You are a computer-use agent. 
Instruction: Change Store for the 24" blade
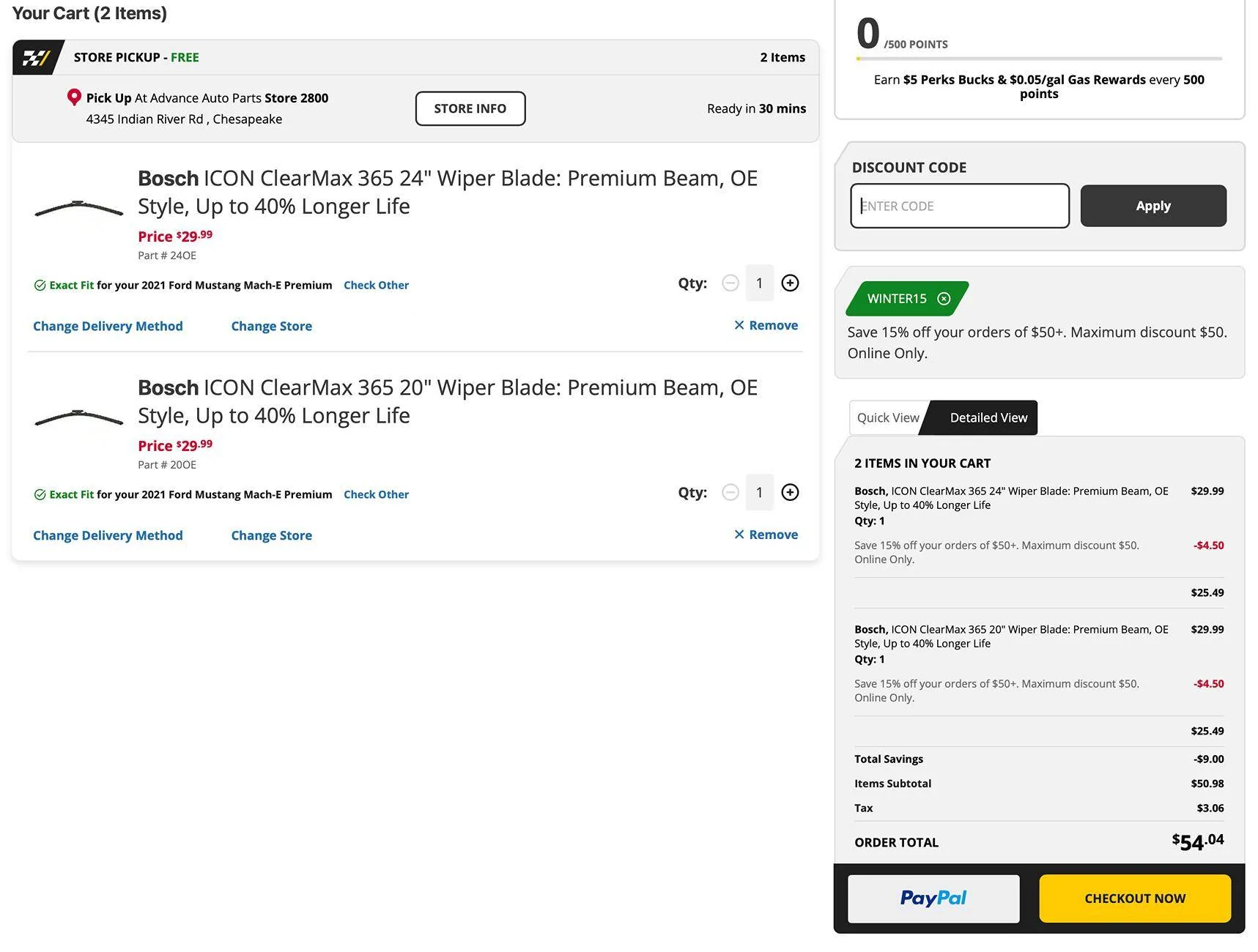tap(272, 326)
